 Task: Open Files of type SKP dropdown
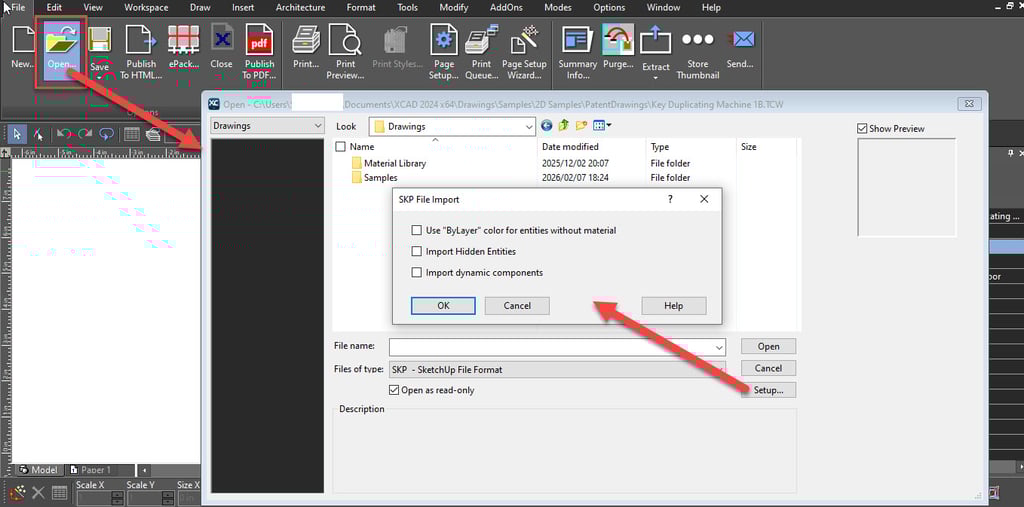(x=557, y=369)
